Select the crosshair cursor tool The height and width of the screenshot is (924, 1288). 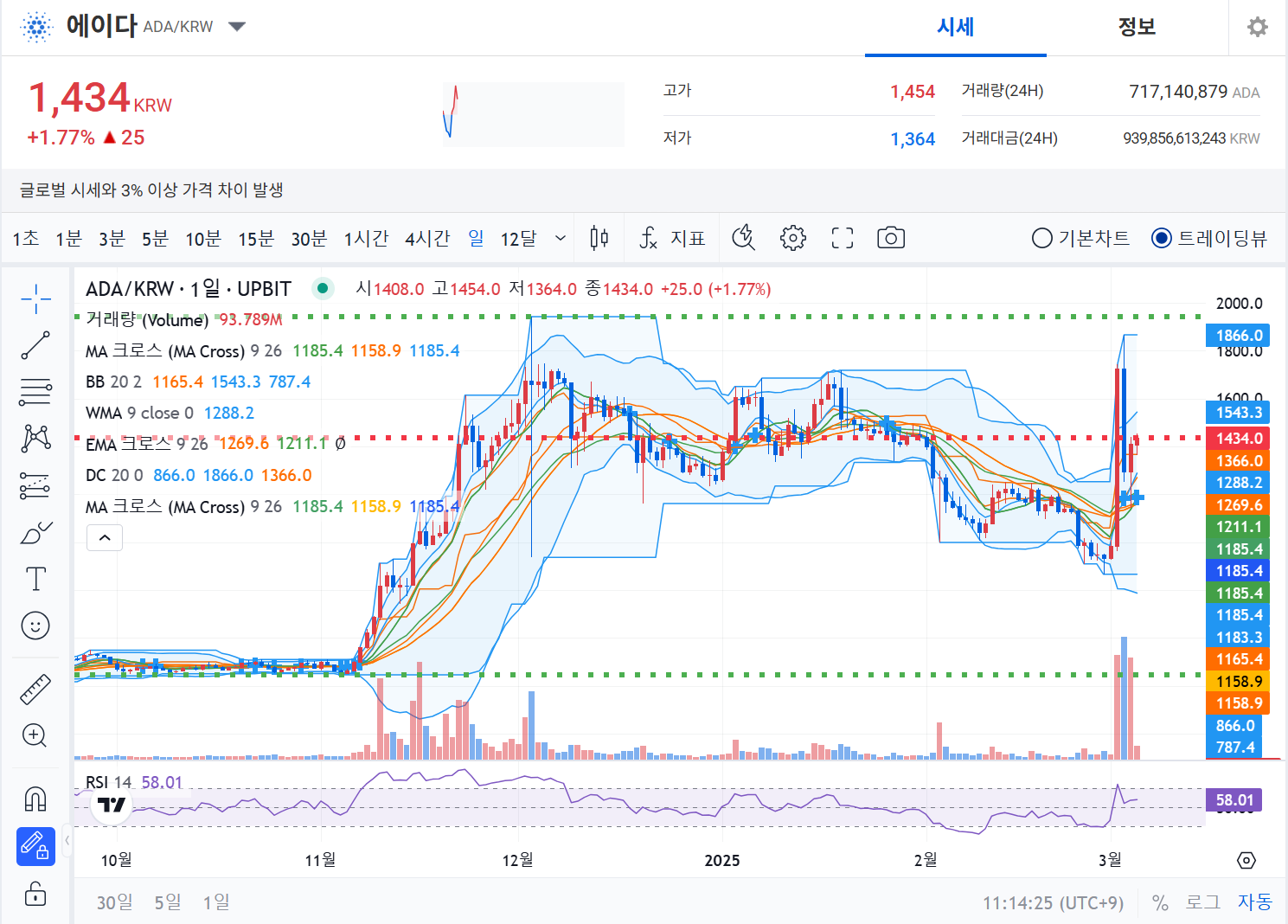pos(35,299)
